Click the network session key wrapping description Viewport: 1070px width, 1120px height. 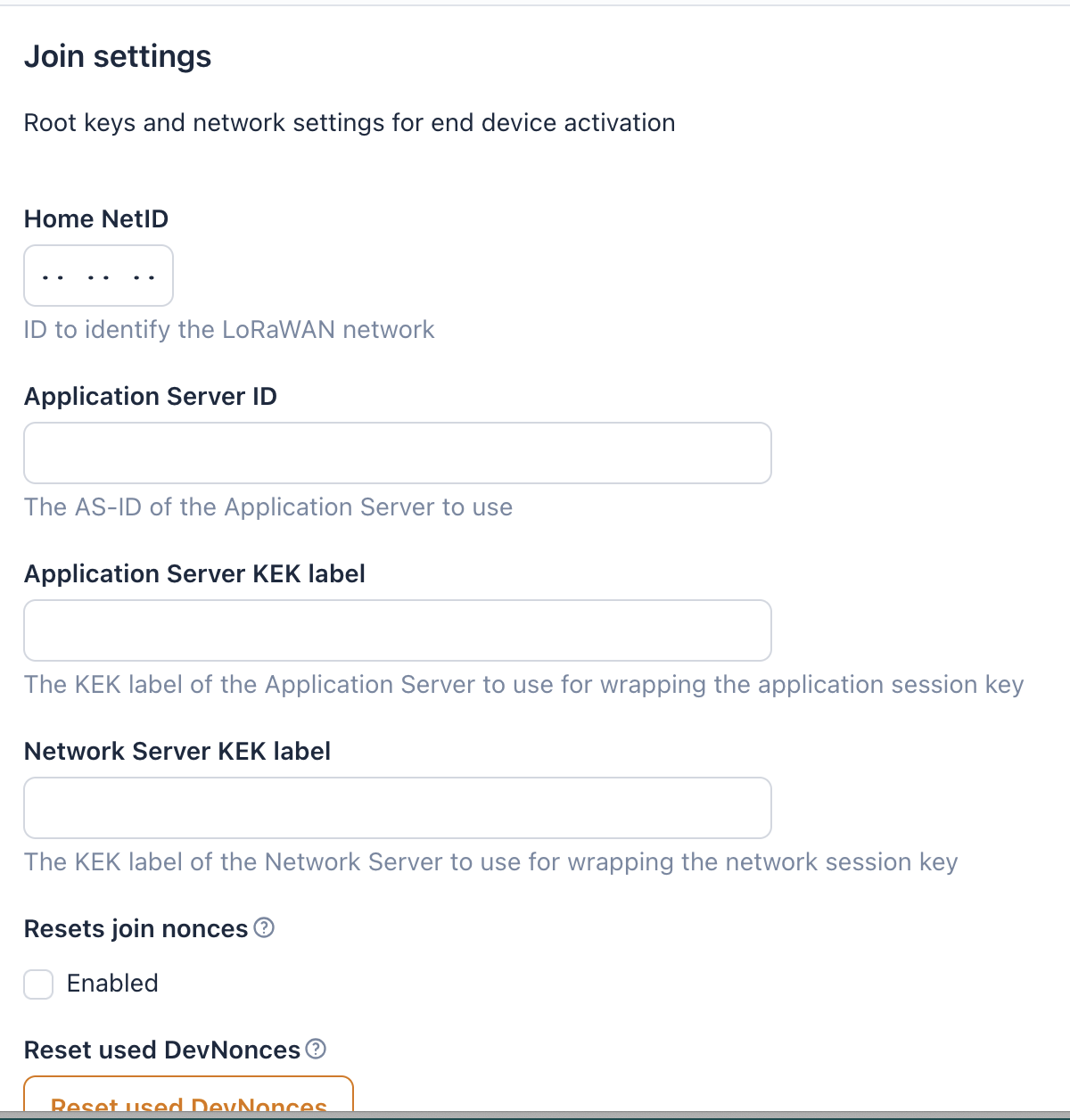click(490, 862)
